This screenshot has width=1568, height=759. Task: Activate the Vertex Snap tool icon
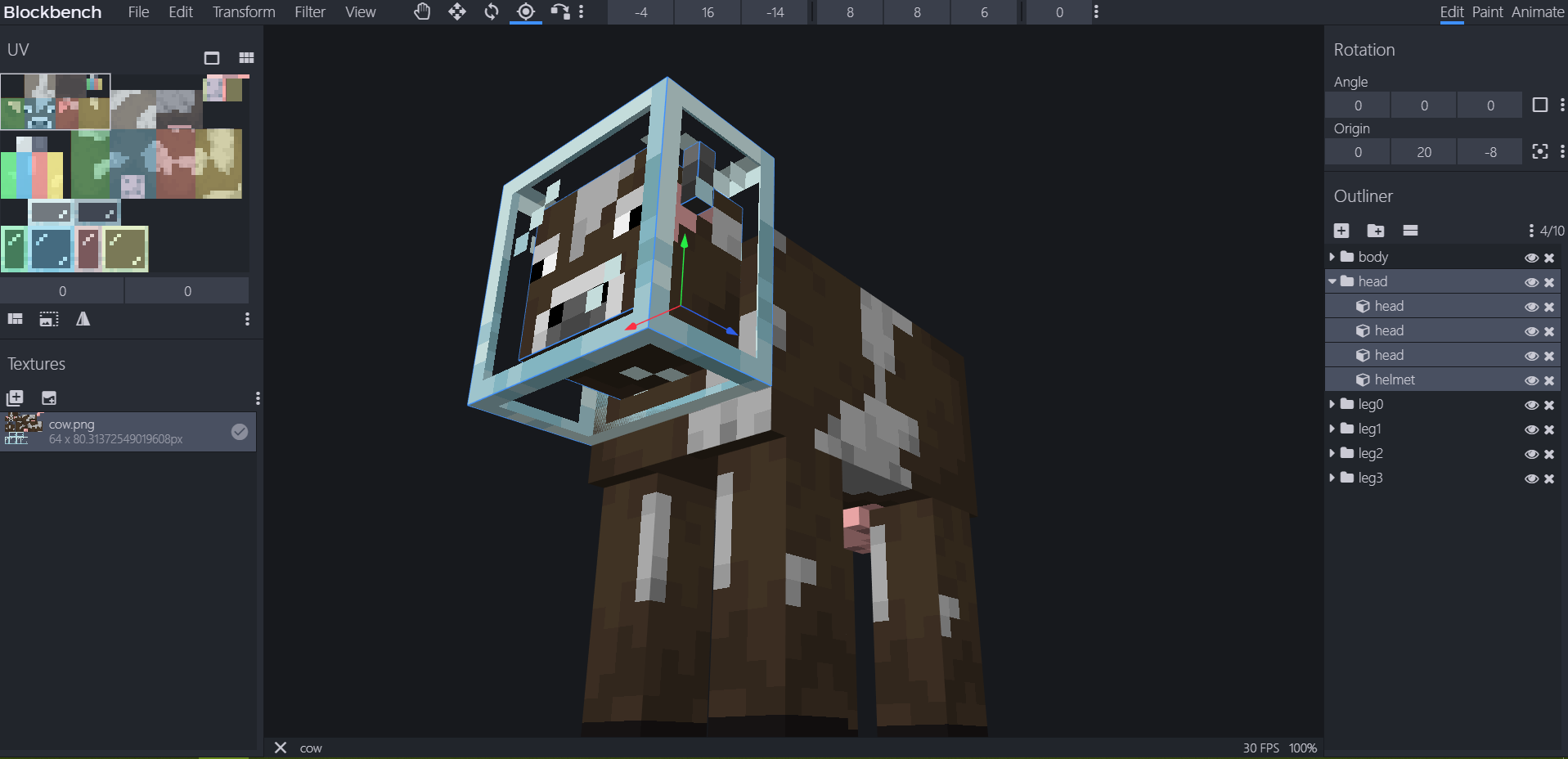(560, 11)
